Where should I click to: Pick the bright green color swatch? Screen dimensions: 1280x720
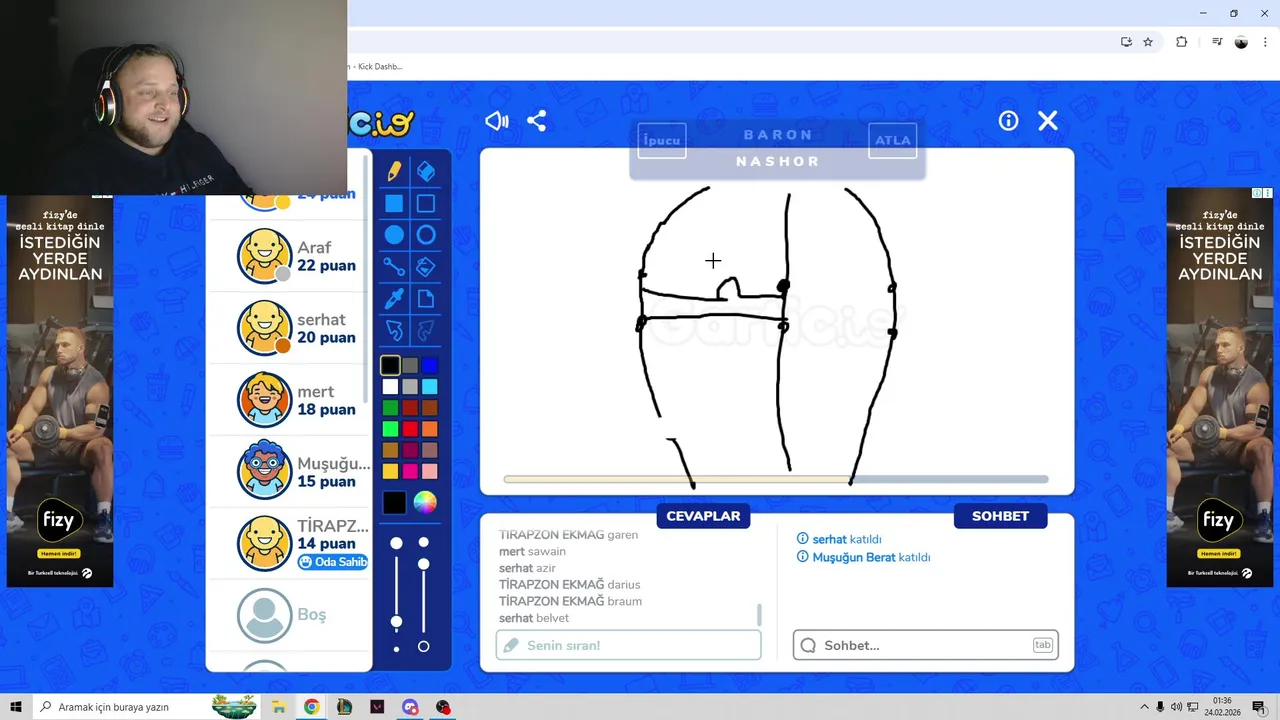(390, 429)
